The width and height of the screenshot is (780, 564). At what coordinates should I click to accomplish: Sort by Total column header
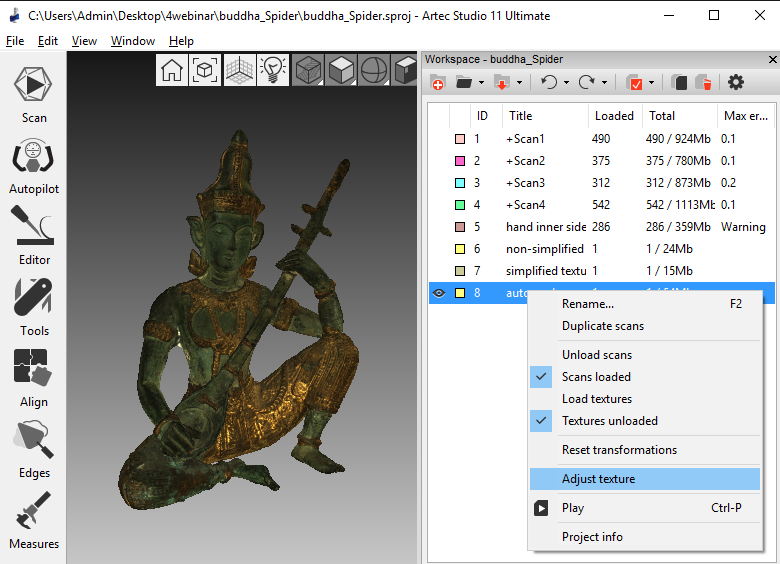click(x=680, y=116)
